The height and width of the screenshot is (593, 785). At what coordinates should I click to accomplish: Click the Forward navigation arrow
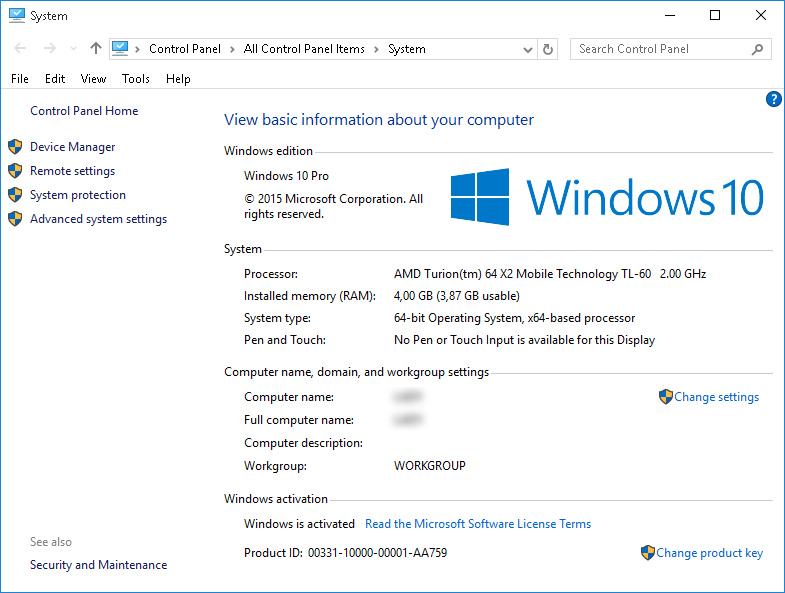(x=50, y=49)
